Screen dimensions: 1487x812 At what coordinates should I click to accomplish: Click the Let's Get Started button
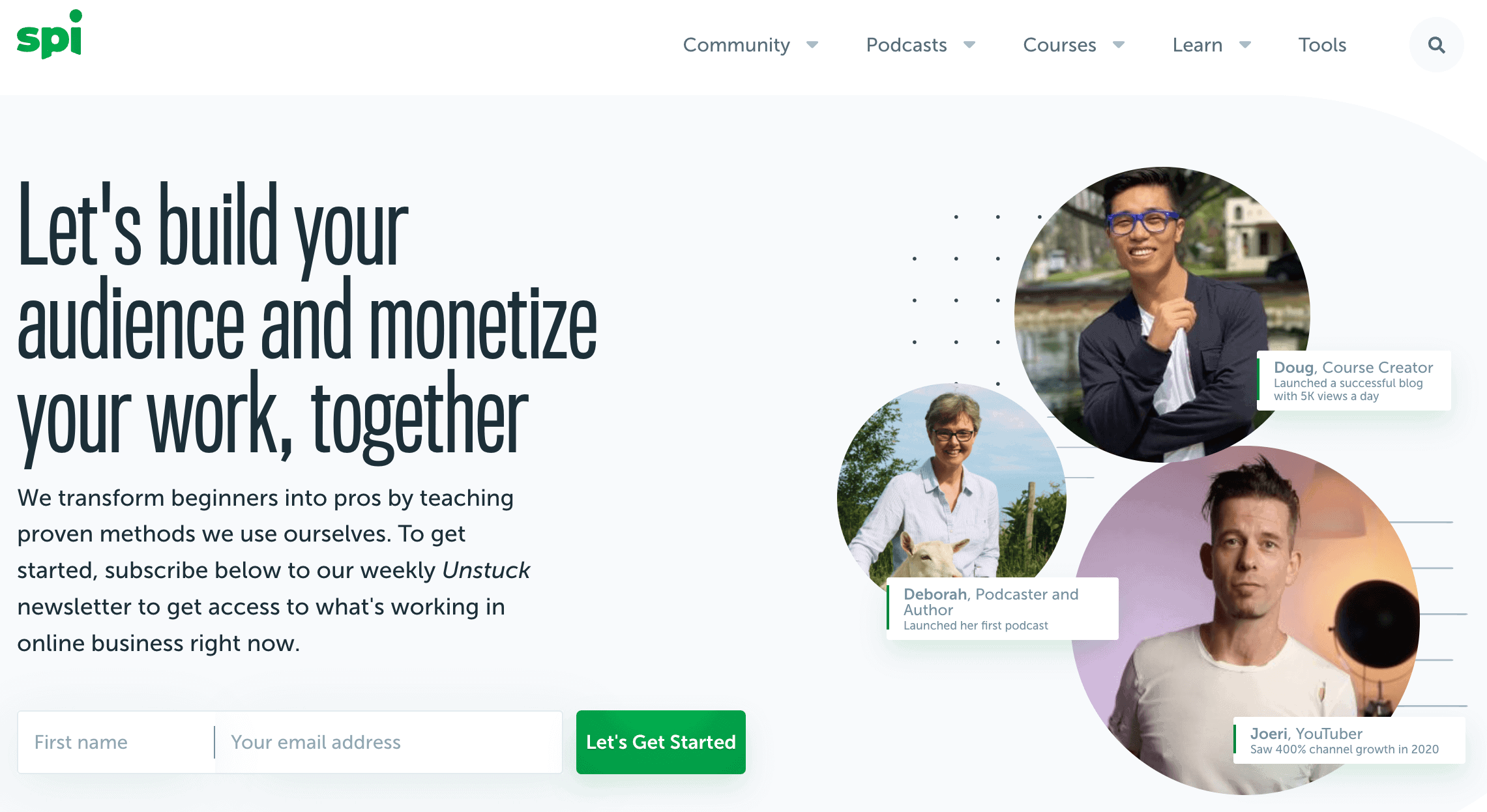[660, 743]
